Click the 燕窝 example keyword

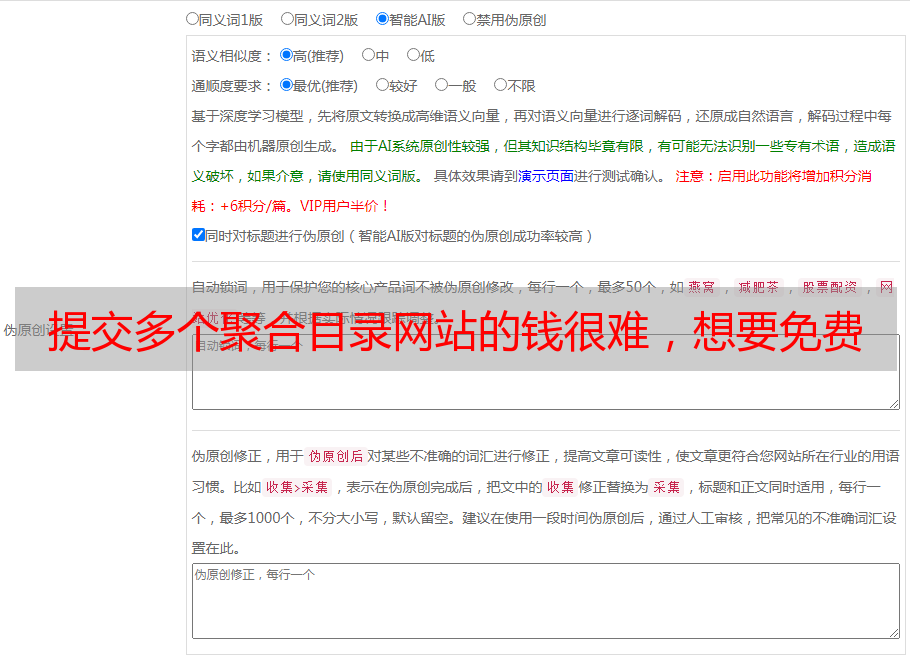pyautogui.click(x=701, y=287)
